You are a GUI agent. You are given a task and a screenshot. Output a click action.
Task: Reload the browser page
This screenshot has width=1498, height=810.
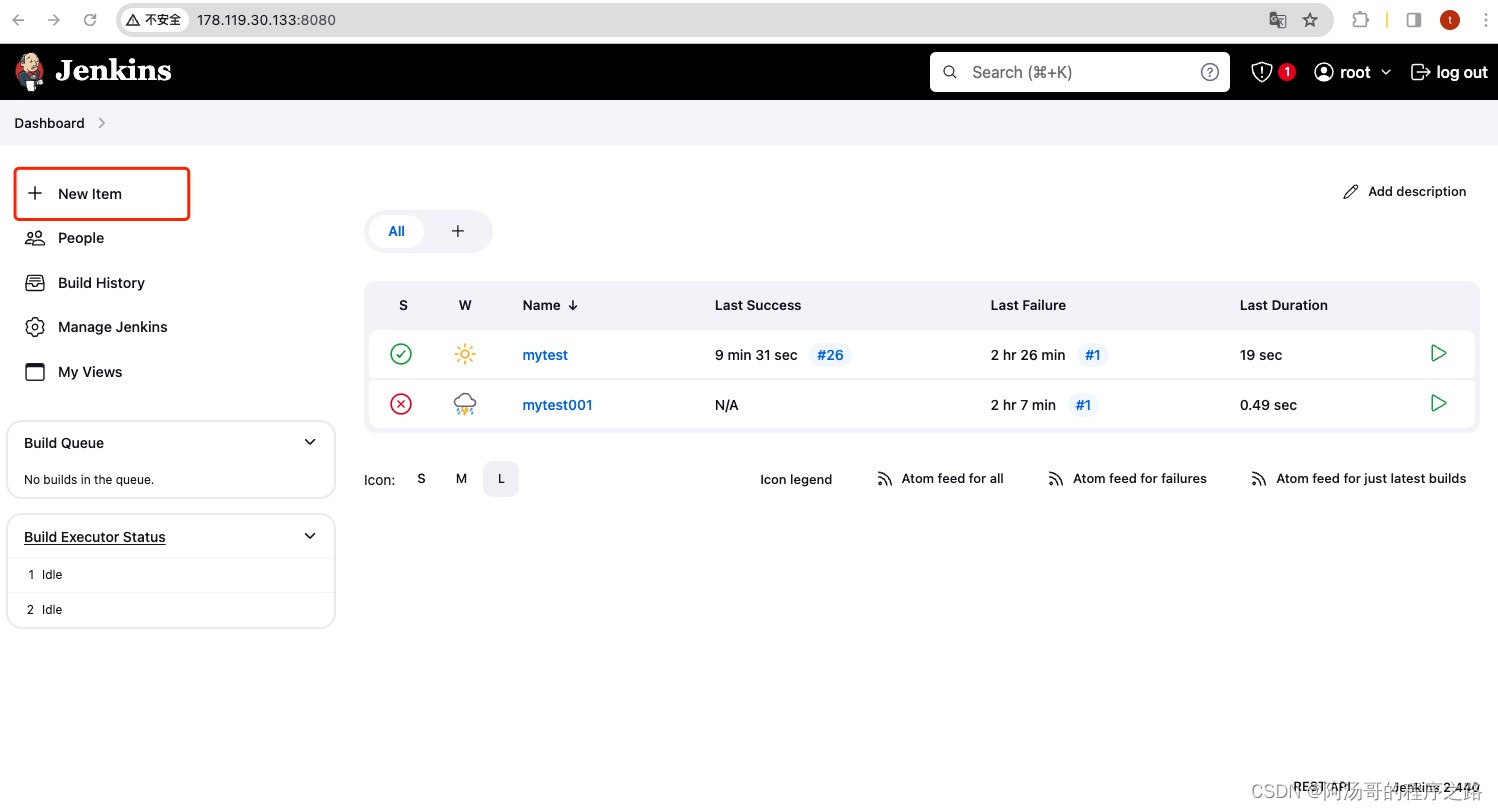(x=90, y=20)
